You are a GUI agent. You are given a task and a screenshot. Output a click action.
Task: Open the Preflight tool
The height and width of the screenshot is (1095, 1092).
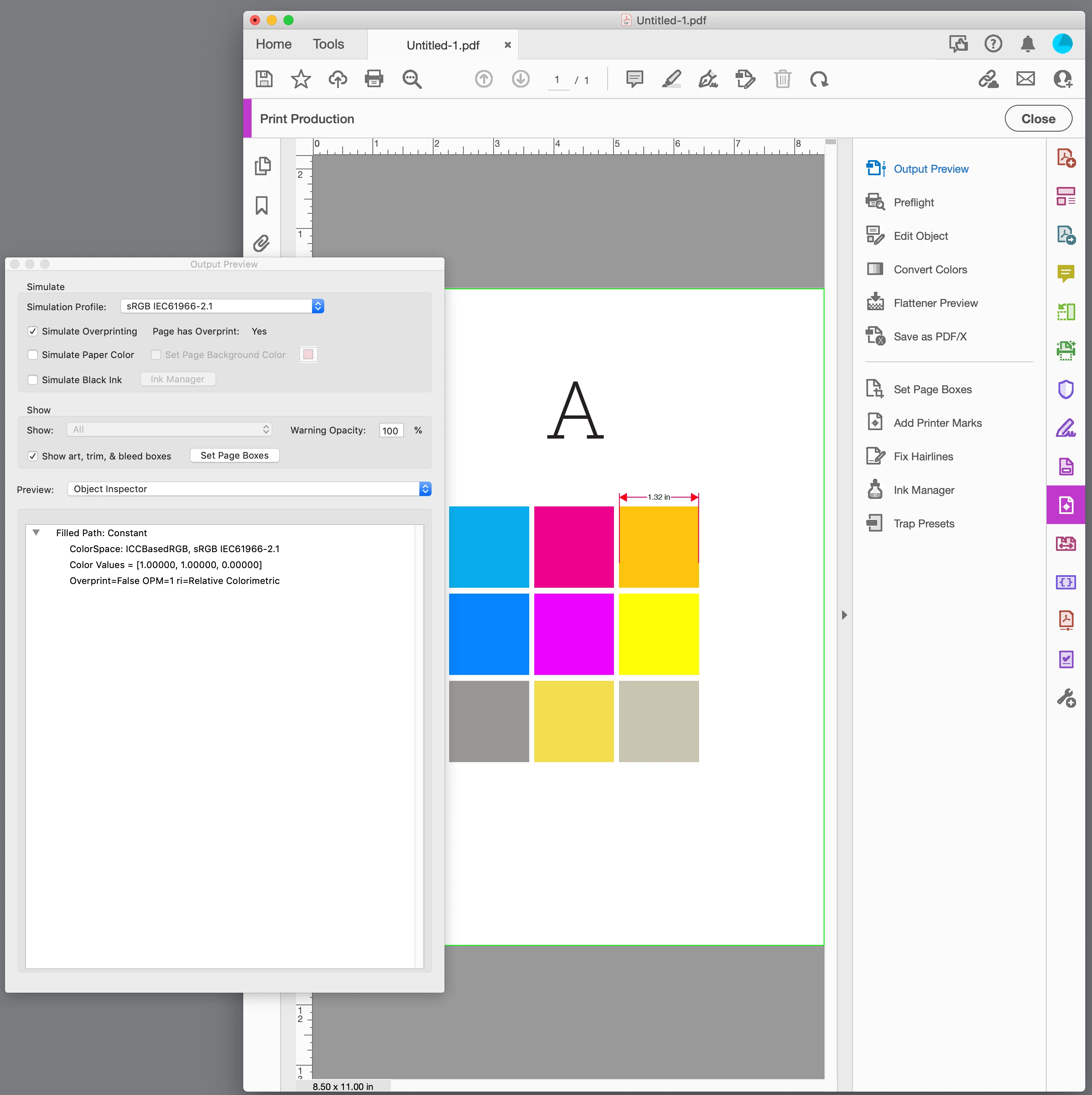coord(913,202)
